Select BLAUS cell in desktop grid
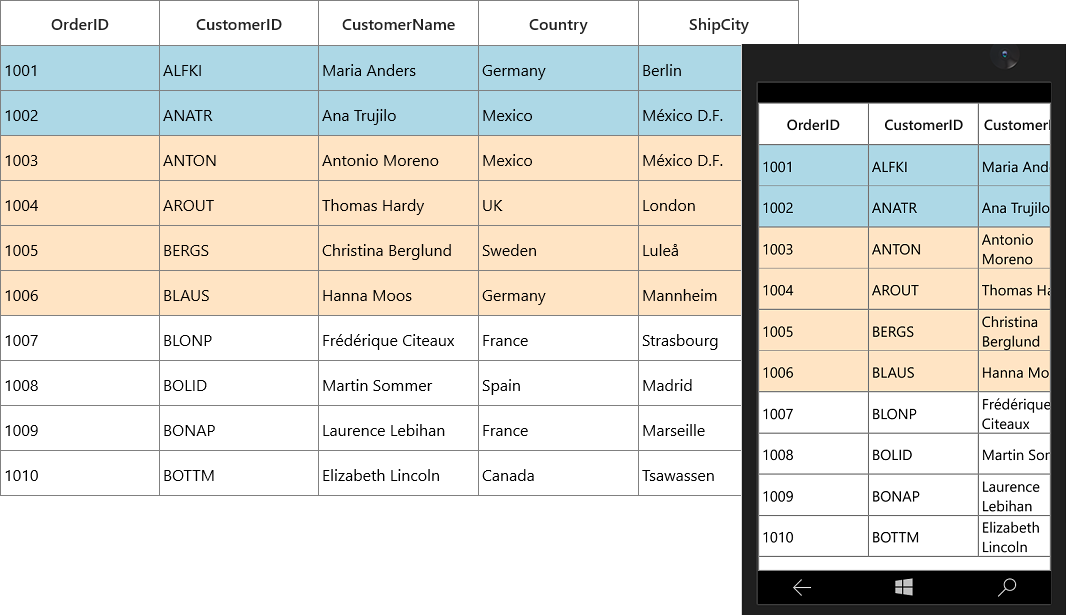Viewport: 1067px width, 615px height. 239,293
